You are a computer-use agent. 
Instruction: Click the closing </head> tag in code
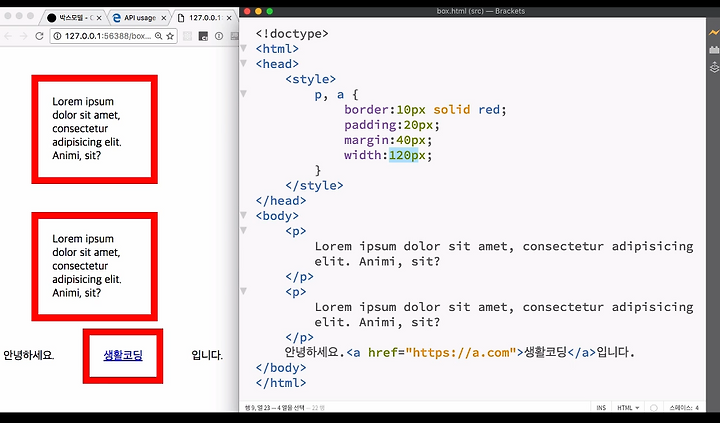pos(281,201)
